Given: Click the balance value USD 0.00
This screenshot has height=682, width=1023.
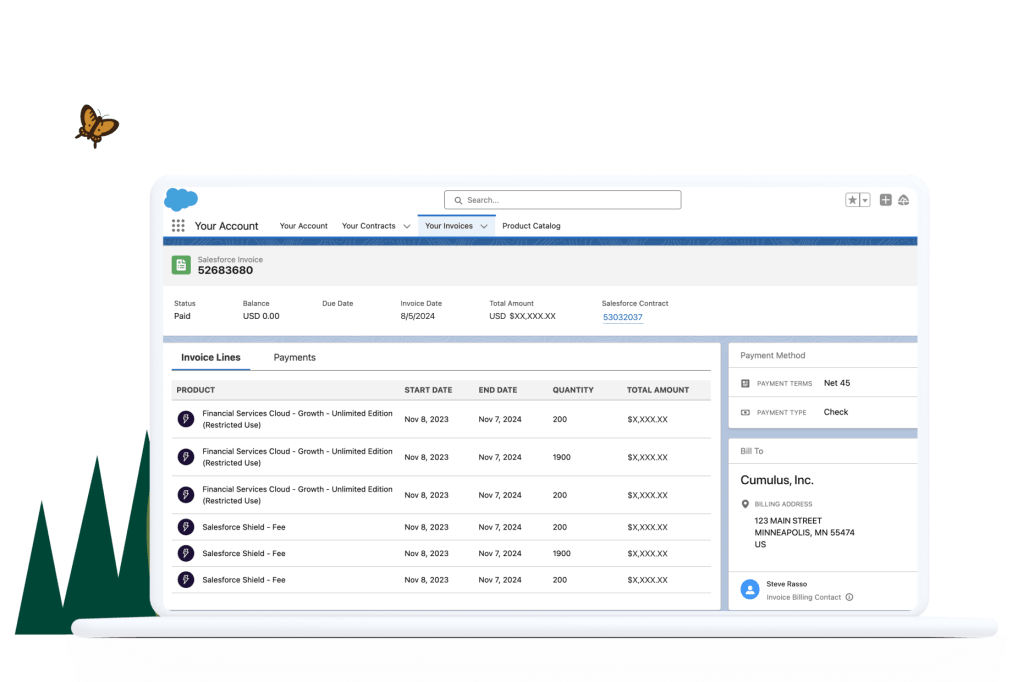Looking at the screenshot, I should tap(261, 316).
